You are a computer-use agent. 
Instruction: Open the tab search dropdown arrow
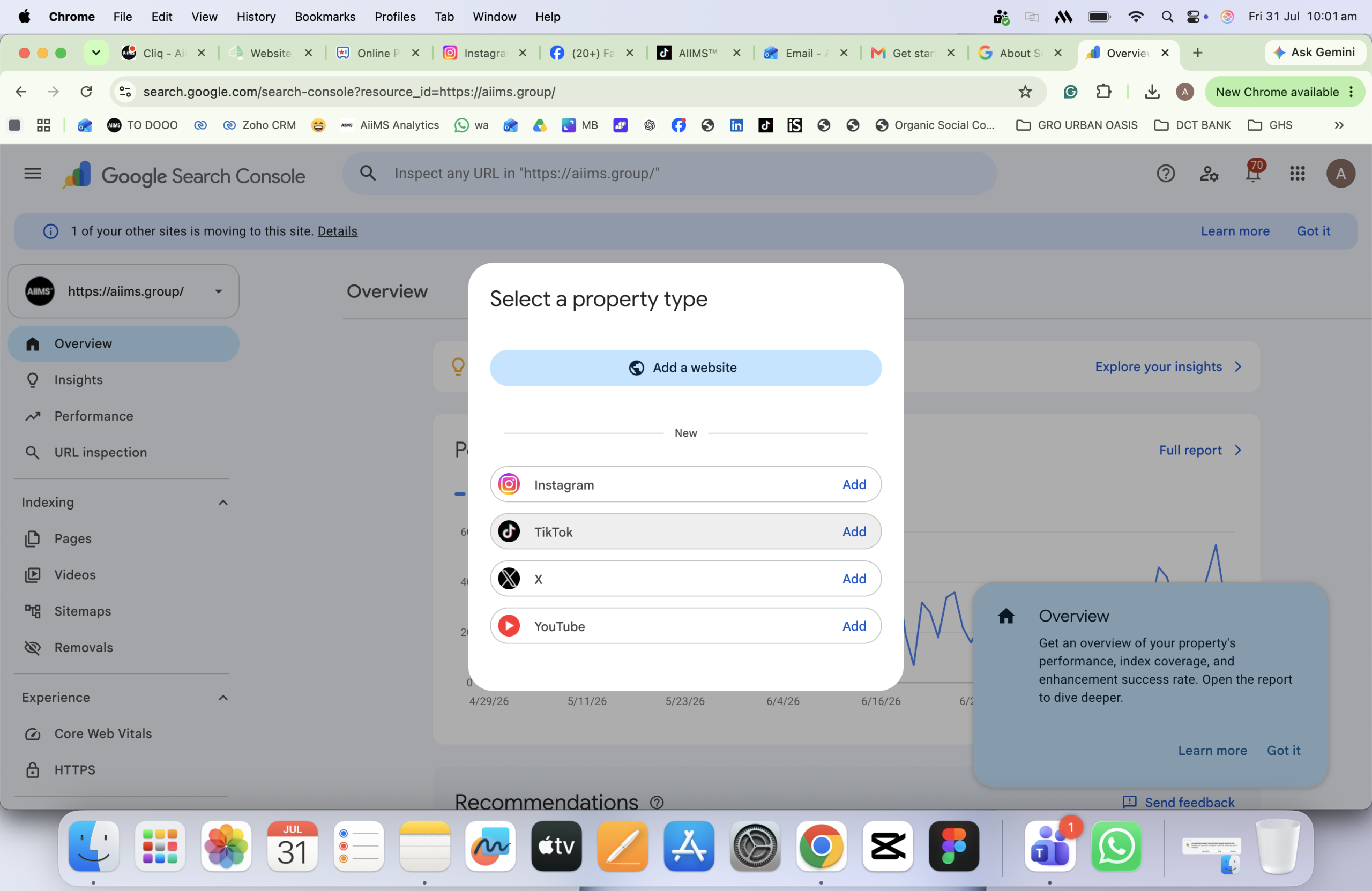tap(96, 53)
